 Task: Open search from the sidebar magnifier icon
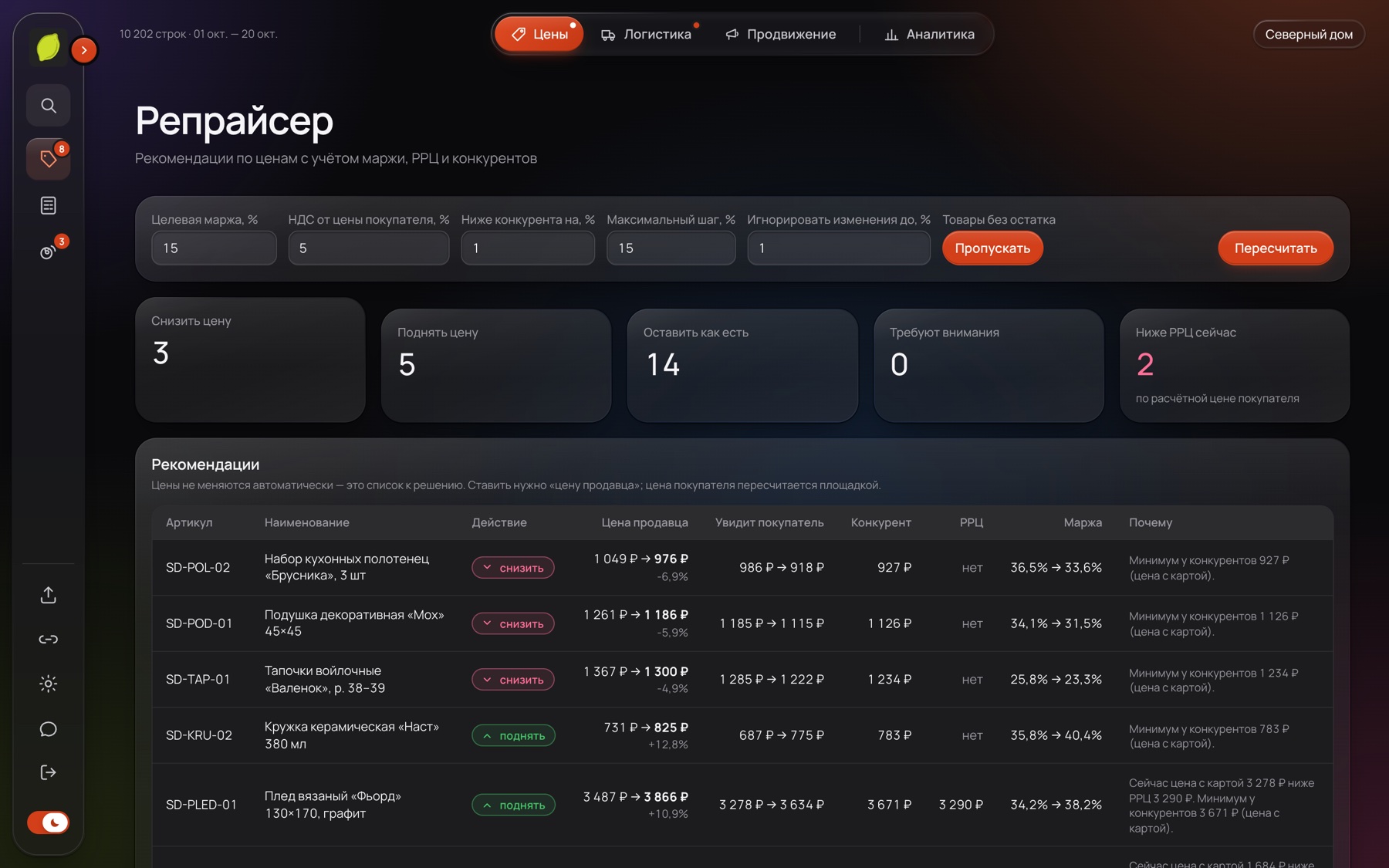49,106
